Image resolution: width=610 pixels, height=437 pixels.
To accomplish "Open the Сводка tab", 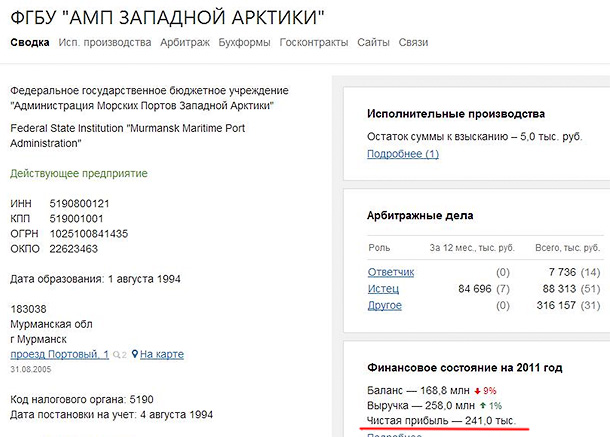I will pyautogui.click(x=29, y=43).
